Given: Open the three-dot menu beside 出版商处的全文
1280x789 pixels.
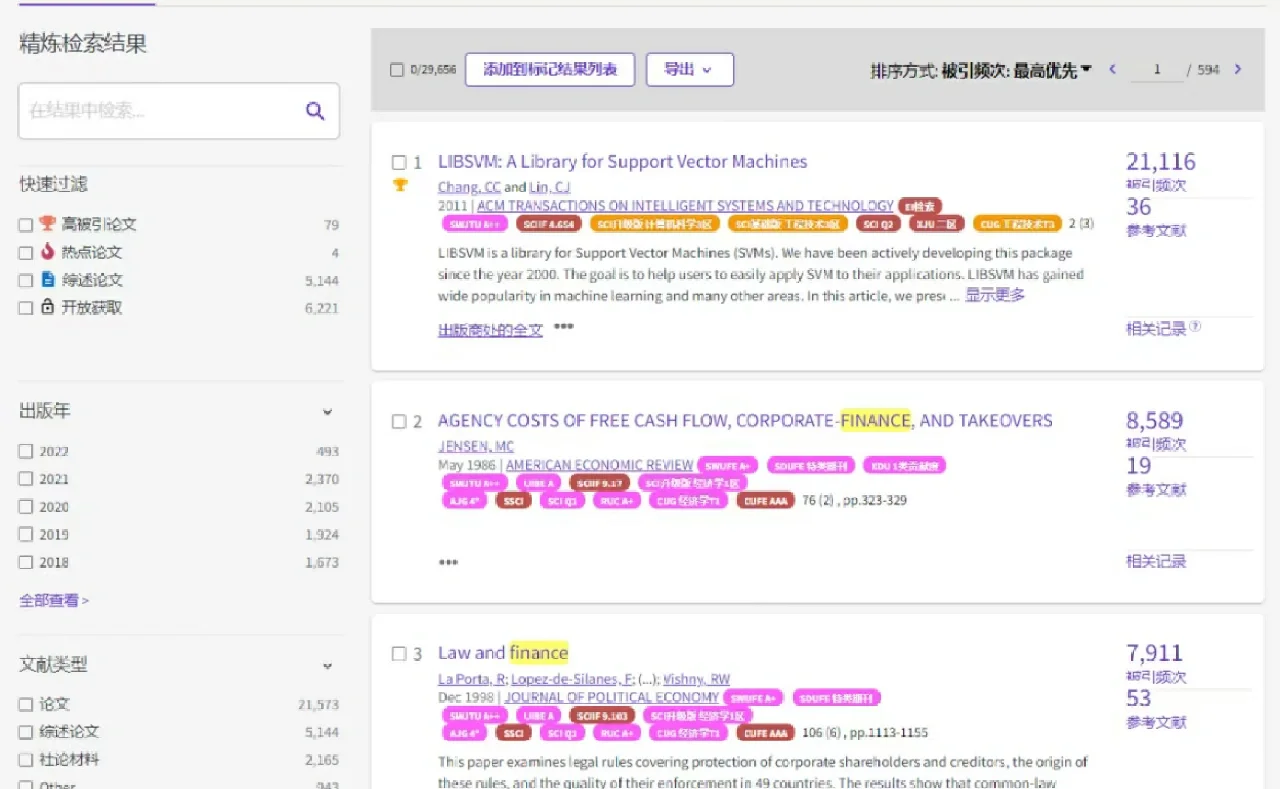Looking at the screenshot, I should click(x=564, y=327).
